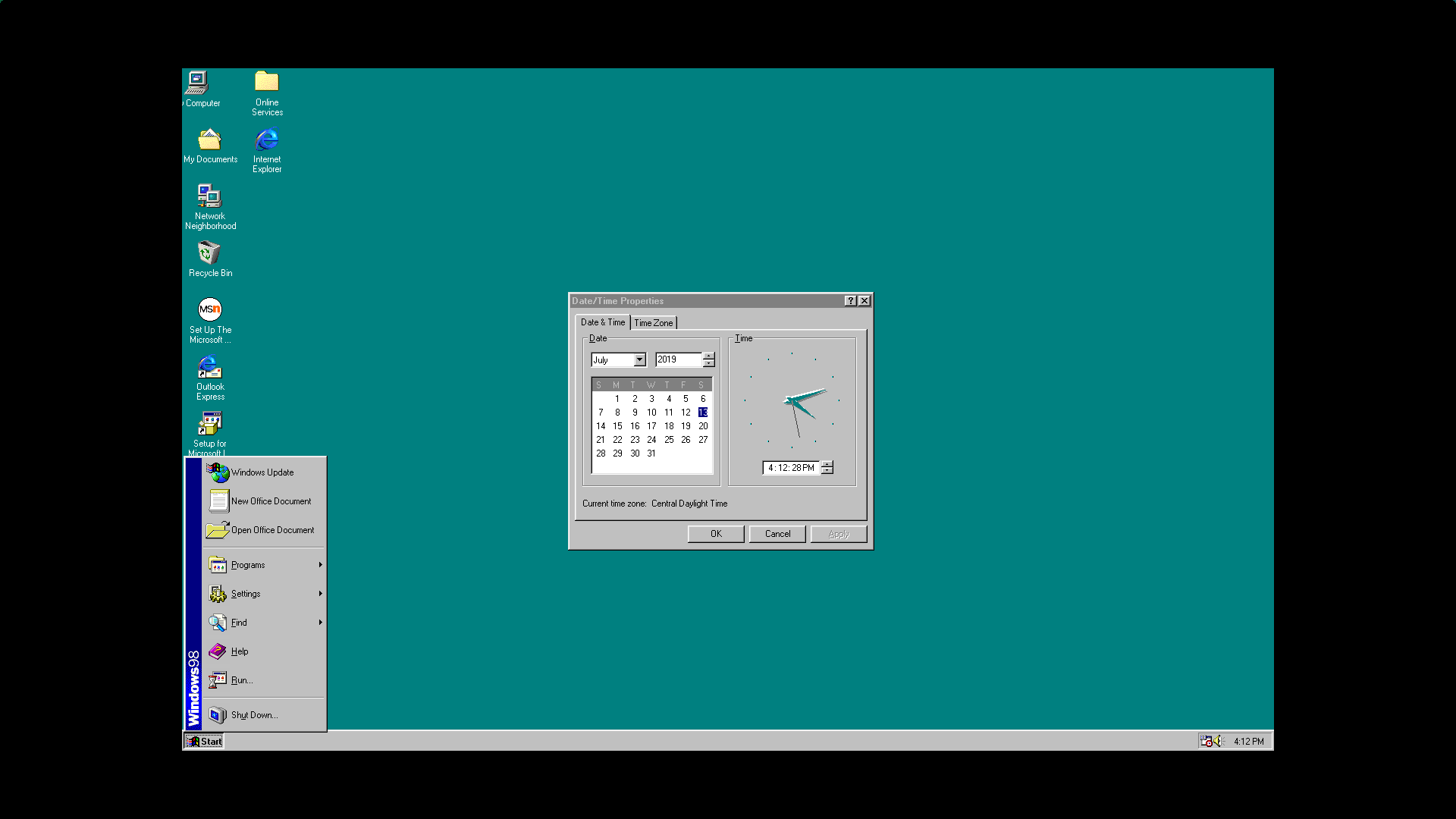1456x819 pixels.
Task: Select the Date & Time tab
Action: point(603,322)
